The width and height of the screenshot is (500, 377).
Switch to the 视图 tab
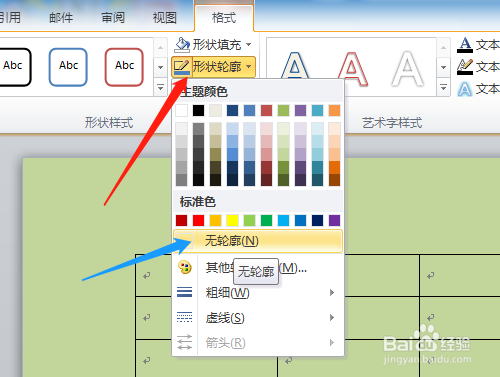point(164,17)
